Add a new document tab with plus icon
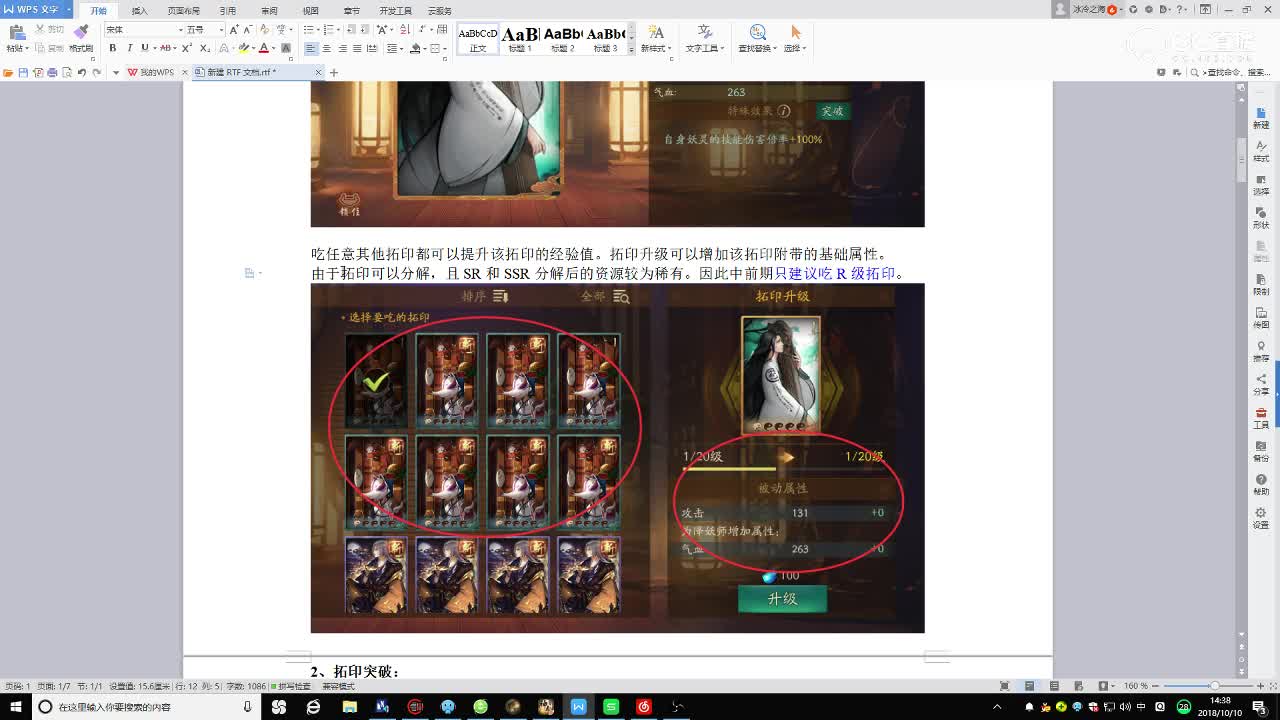 click(x=334, y=72)
